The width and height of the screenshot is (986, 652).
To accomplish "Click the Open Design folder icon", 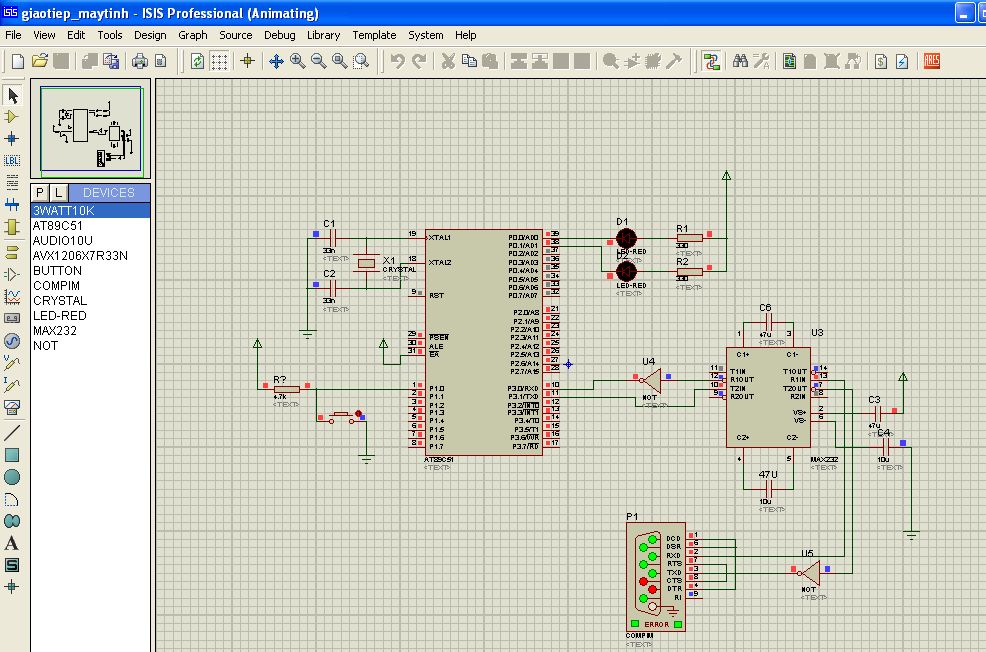I will [40, 61].
